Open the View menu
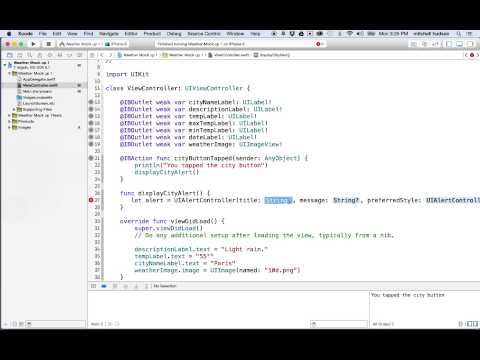 [x=72, y=34]
